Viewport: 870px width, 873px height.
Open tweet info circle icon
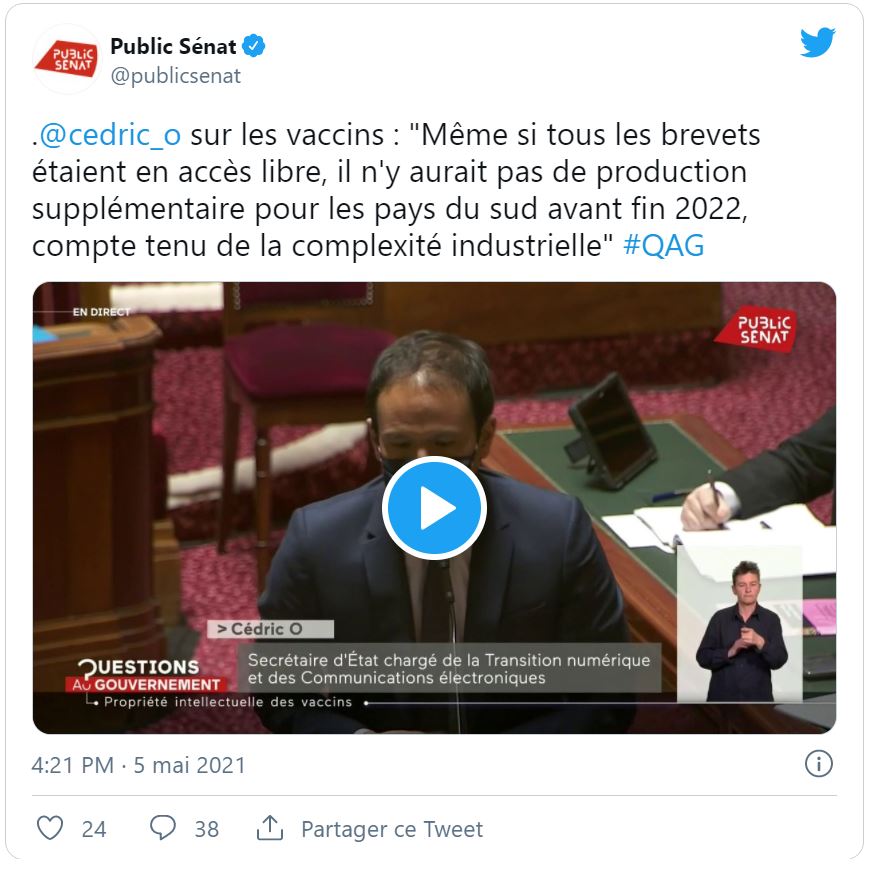click(818, 764)
